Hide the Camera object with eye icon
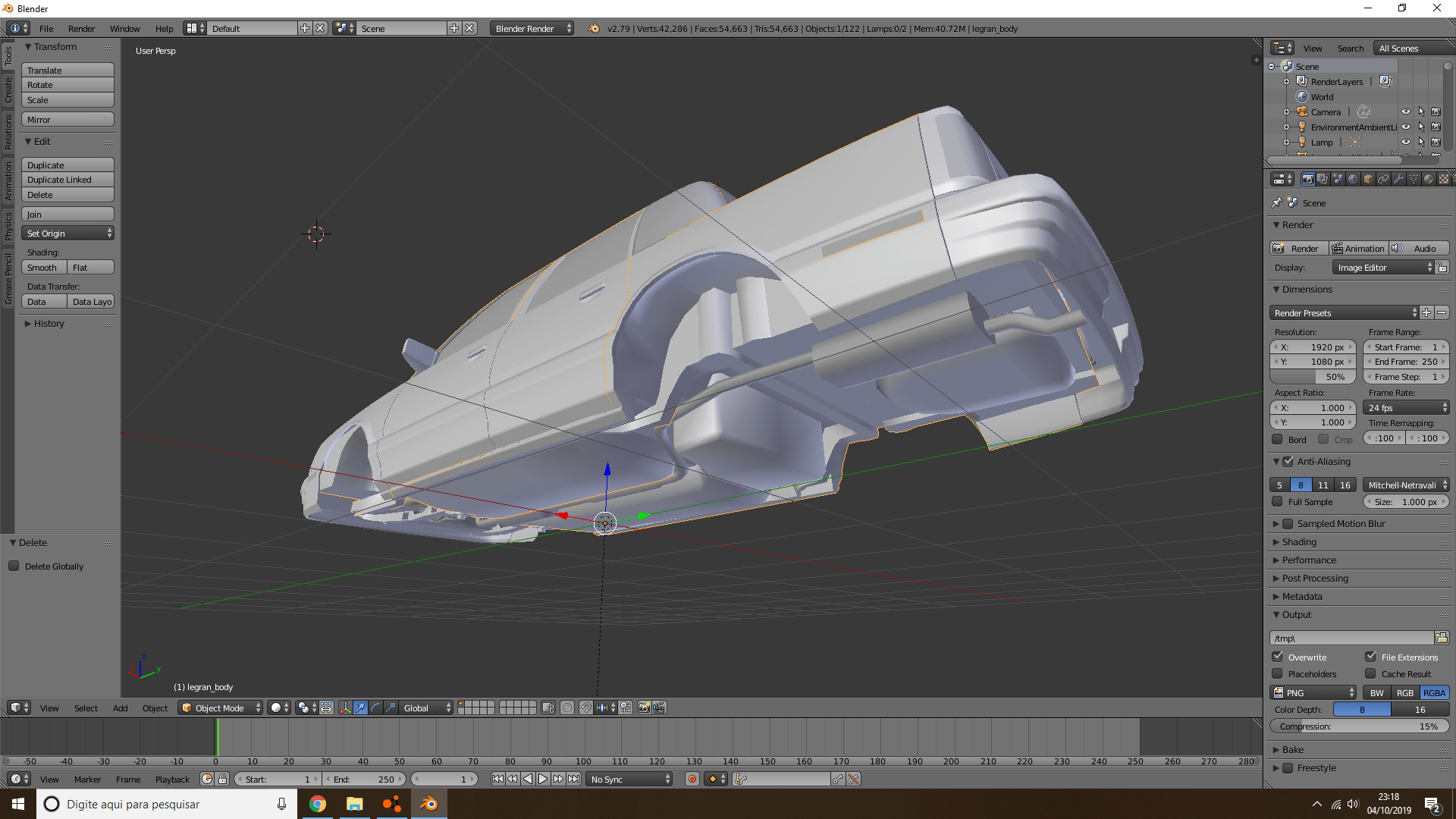 pyautogui.click(x=1405, y=111)
